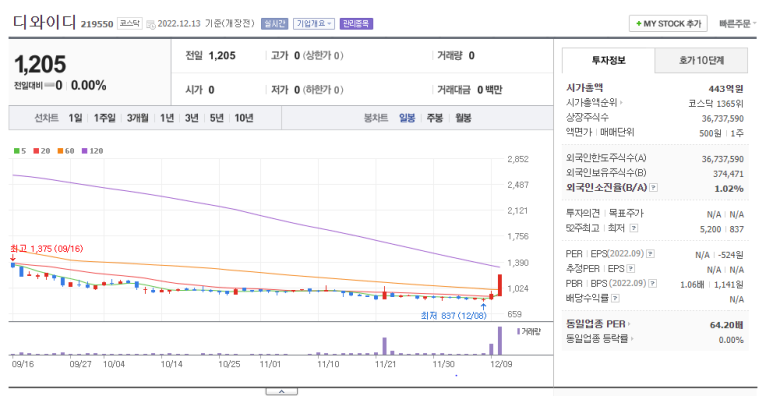The height and width of the screenshot is (396, 773).
Task: Click the 64.20배 sector PER value
Action: coord(727,324)
